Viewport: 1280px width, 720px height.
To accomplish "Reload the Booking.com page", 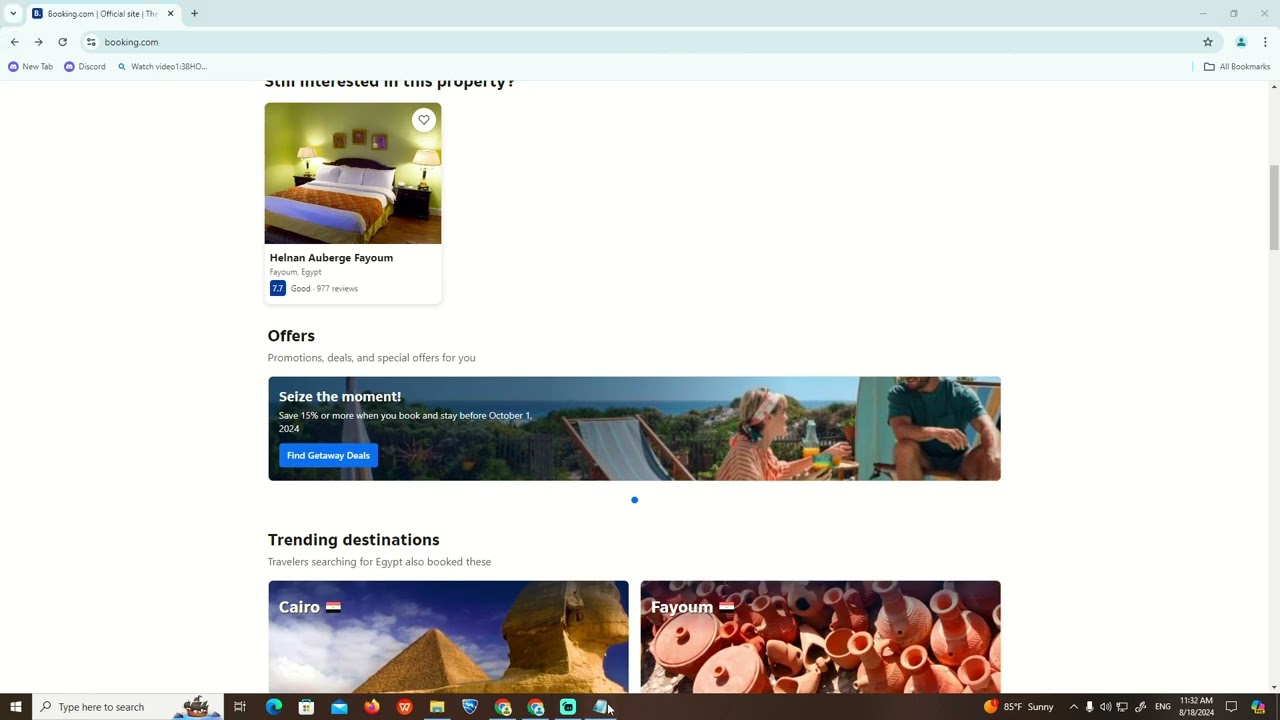I will [x=62, y=42].
